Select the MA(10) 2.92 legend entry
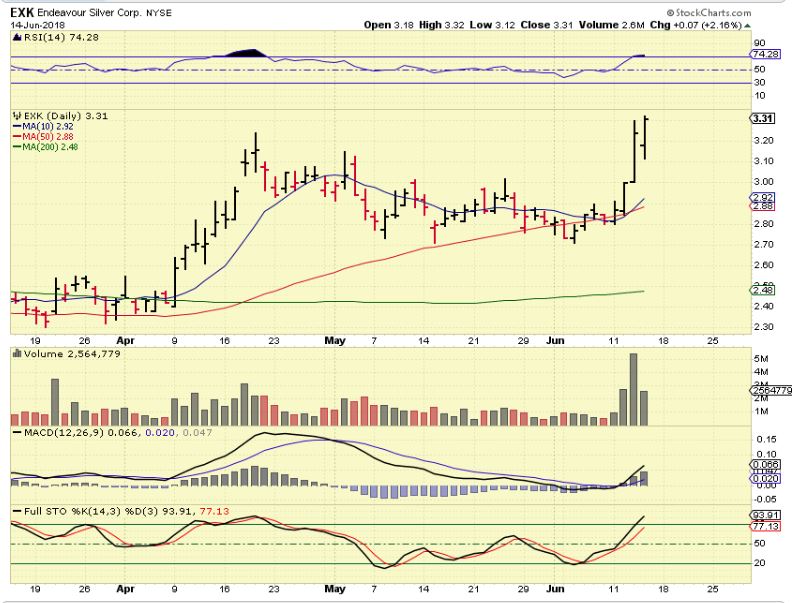Screen dimensions: 802x603 (x=48, y=126)
